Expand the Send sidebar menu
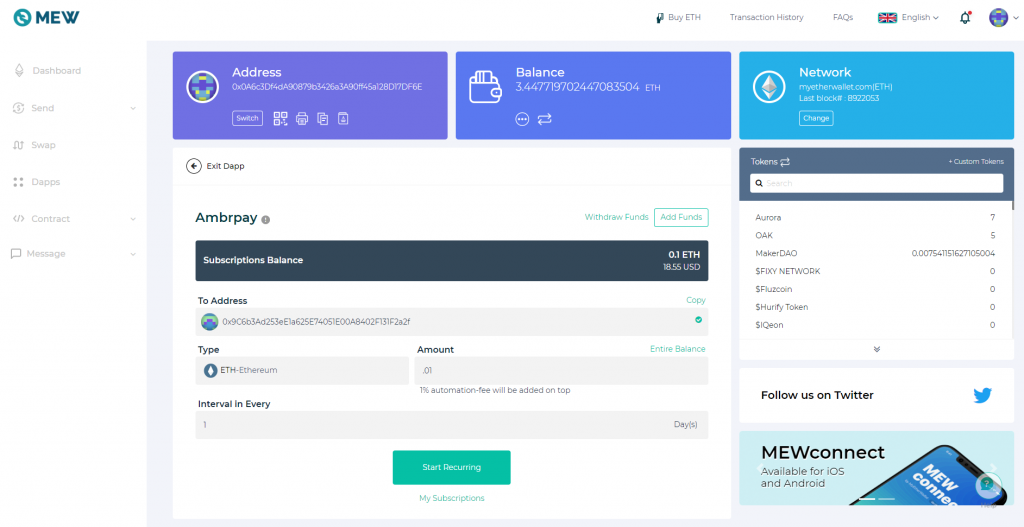 point(74,108)
